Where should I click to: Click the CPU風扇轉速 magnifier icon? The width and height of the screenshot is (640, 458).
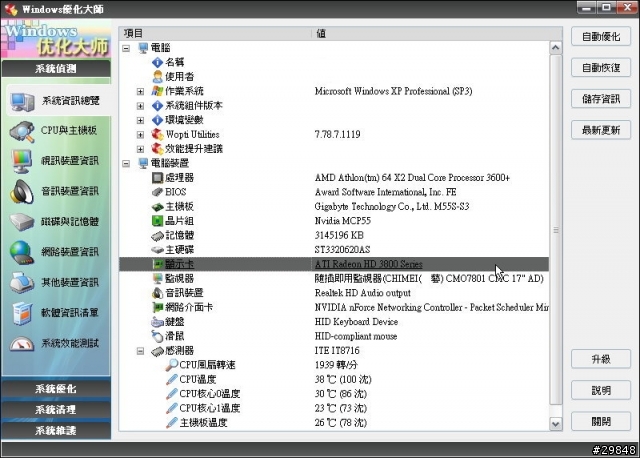(171, 365)
